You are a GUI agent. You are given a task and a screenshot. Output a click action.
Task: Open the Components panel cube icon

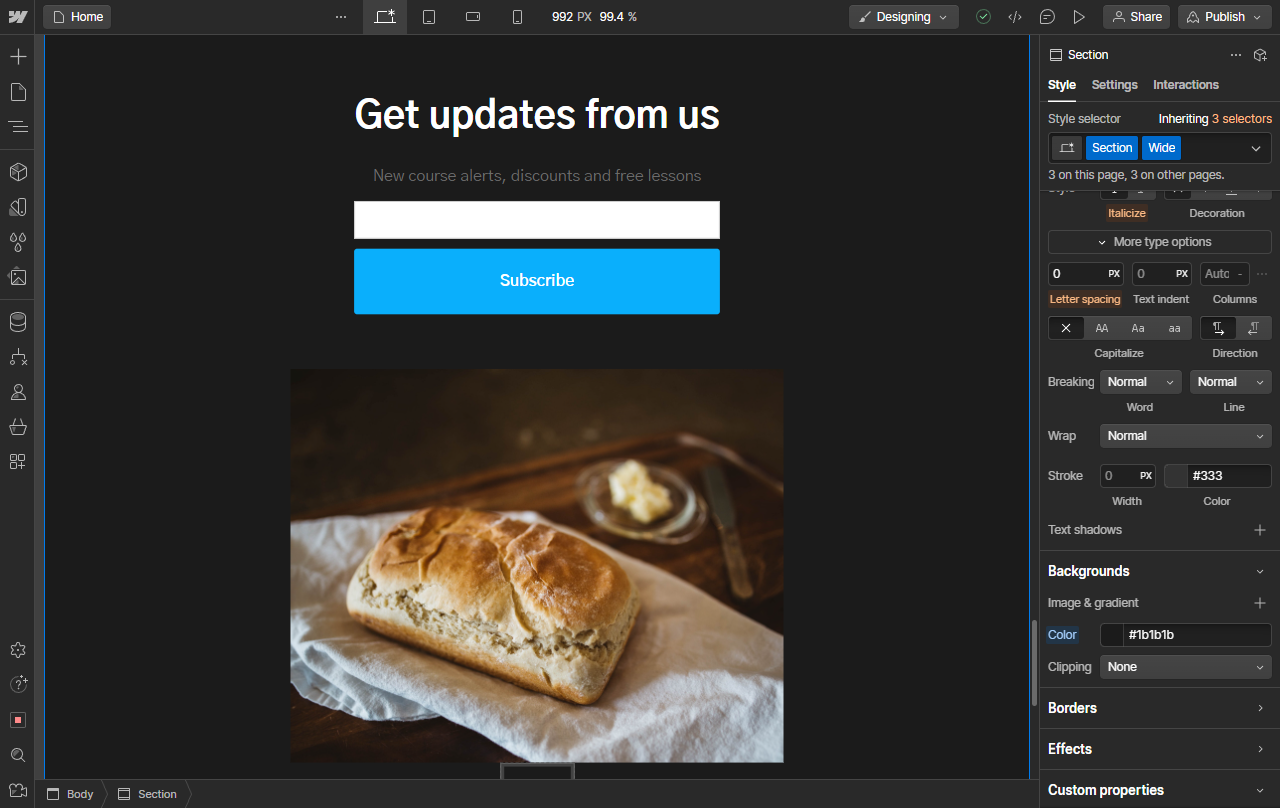pos(18,172)
